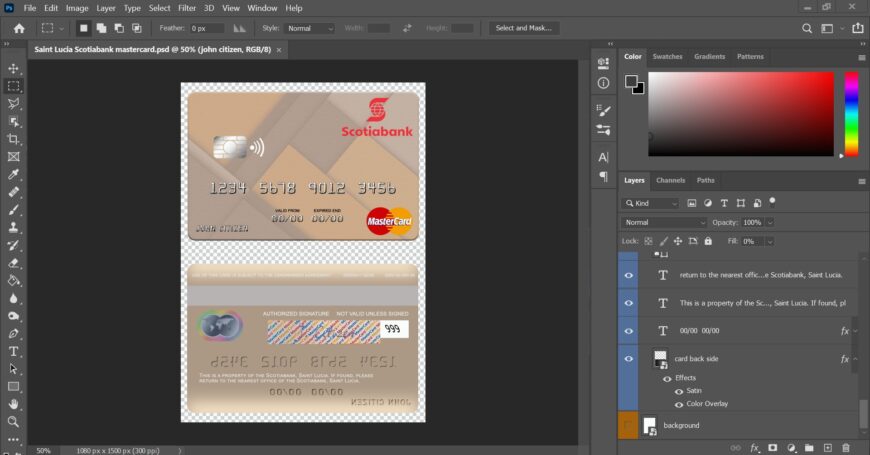Screen dimensions: 870x455
Task: Add layer style with fx icon
Action: [755, 447]
